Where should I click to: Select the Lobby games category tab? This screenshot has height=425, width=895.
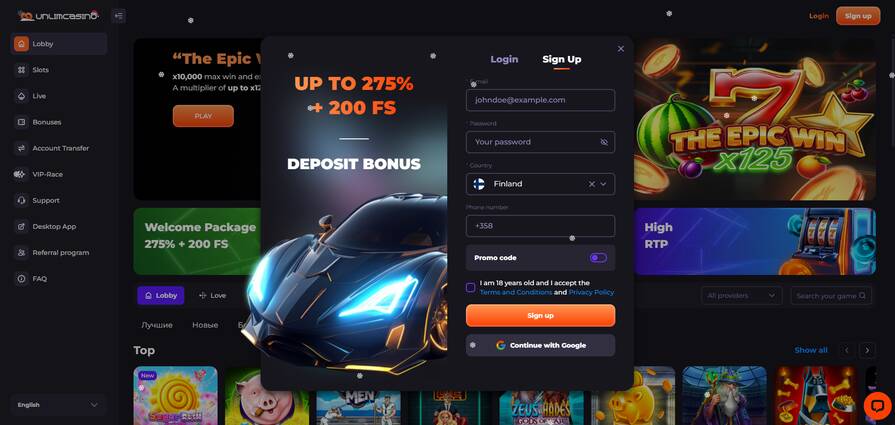click(161, 296)
